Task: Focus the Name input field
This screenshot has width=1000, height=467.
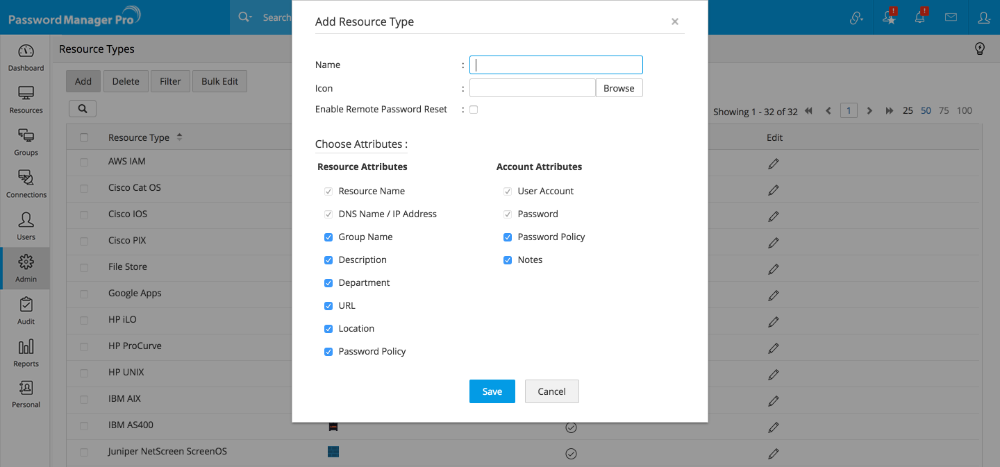Action: tap(555, 65)
